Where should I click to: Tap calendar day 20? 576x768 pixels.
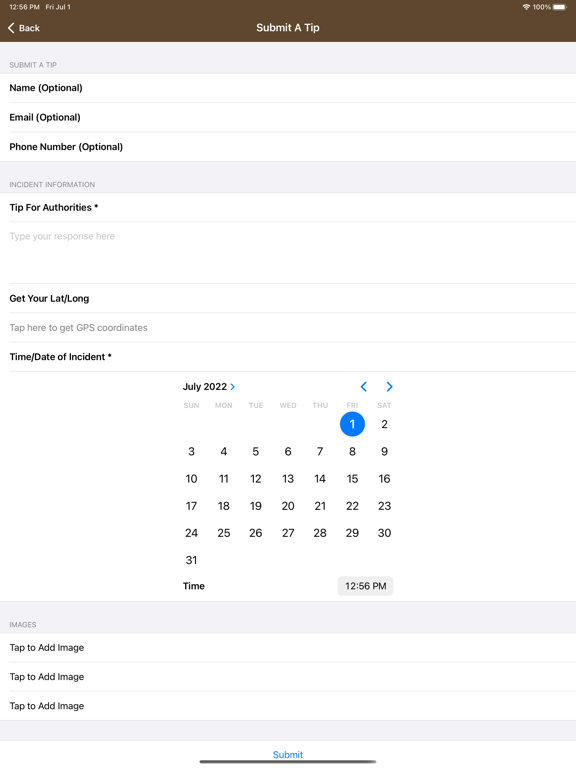click(288, 506)
